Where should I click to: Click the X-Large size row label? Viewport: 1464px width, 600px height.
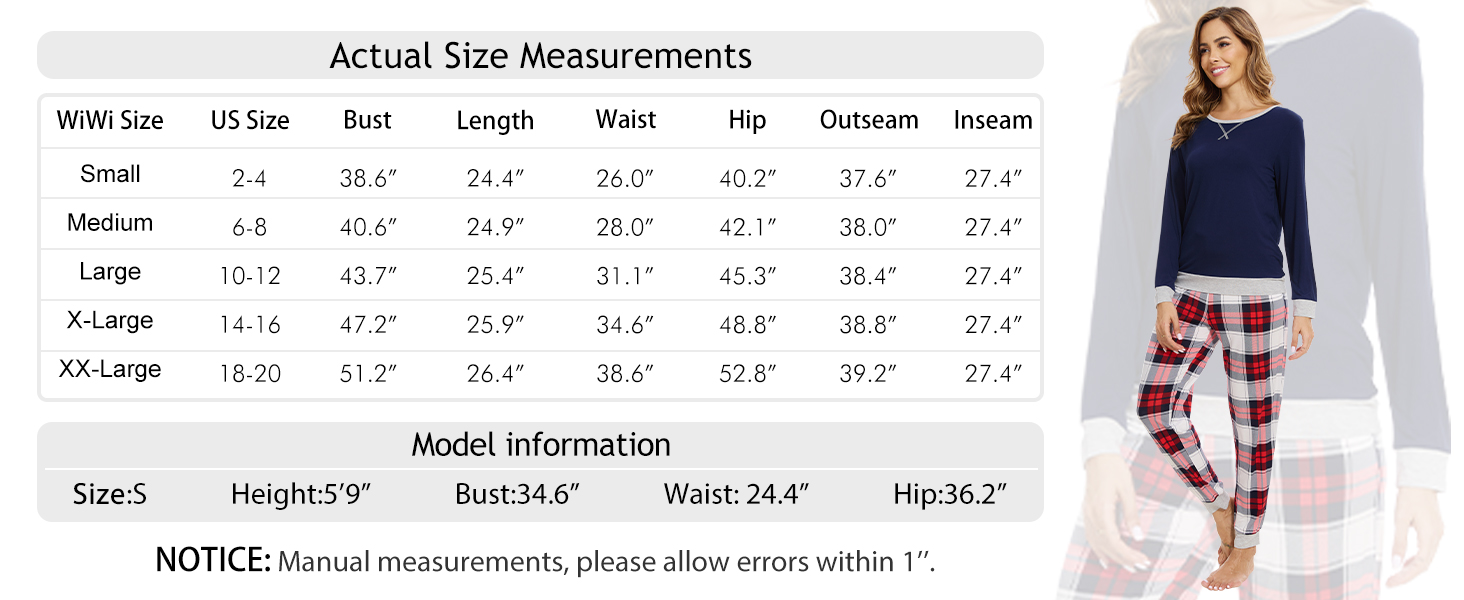(x=110, y=321)
